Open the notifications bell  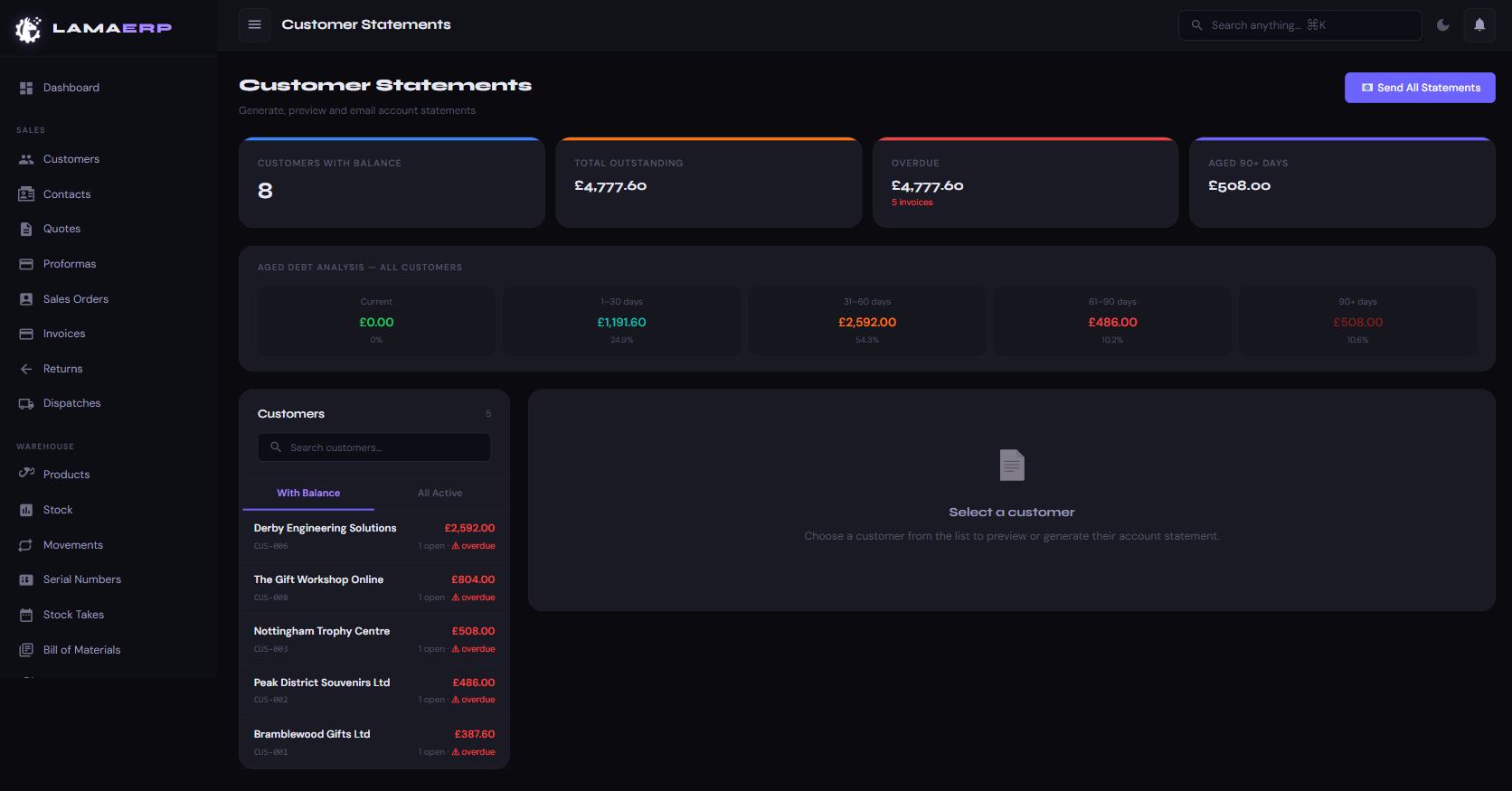click(1479, 25)
